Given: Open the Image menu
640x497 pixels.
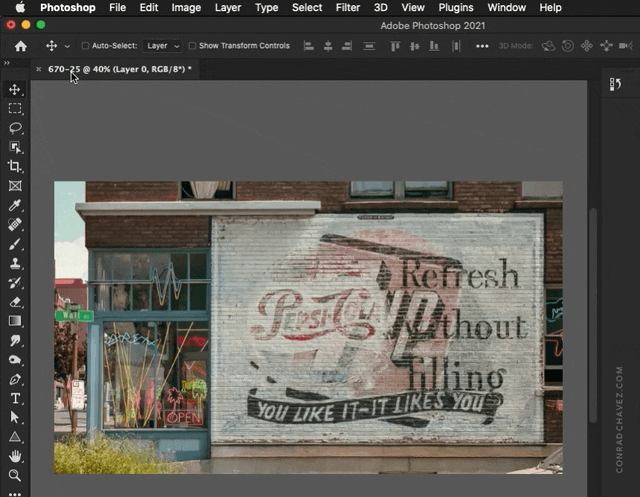Looking at the screenshot, I should point(186,7).
